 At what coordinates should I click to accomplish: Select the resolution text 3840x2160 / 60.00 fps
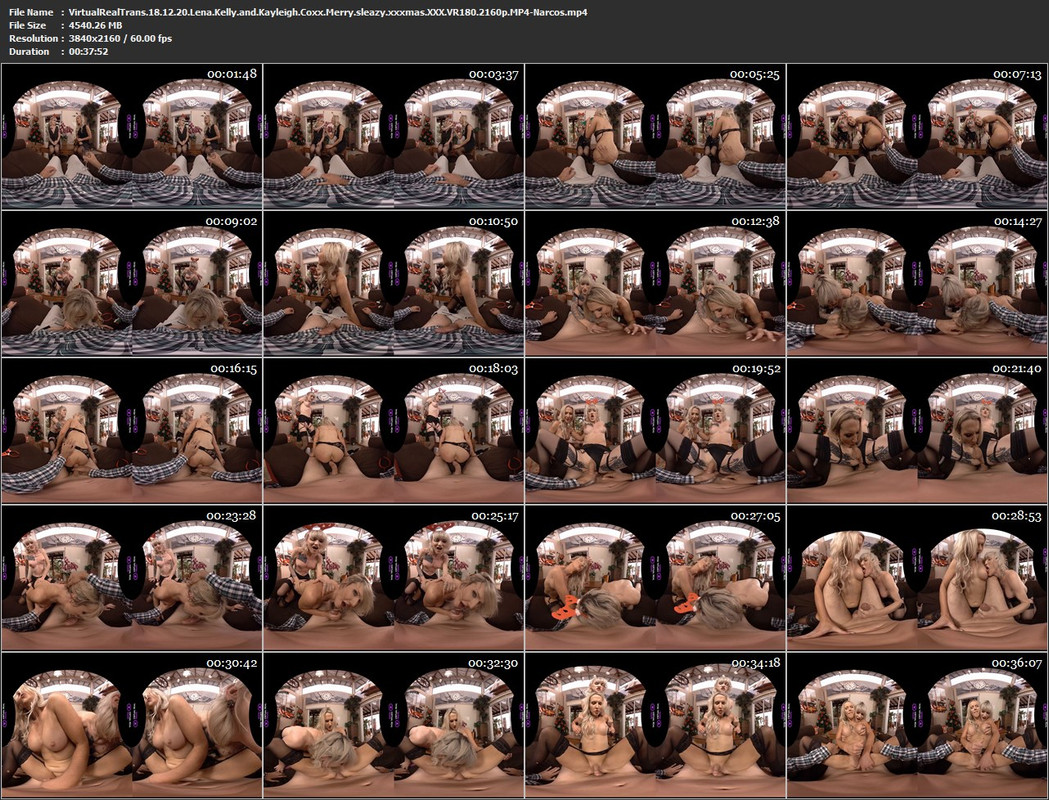tap(120, 38)
